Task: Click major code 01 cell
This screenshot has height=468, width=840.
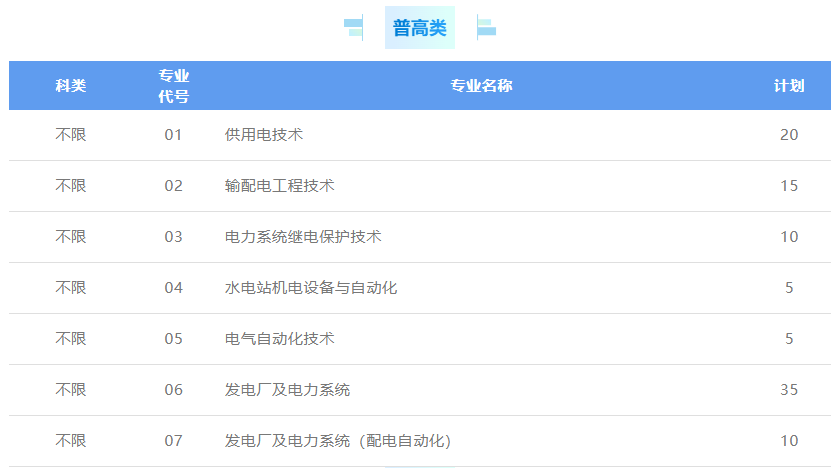Action: coord(174,135)
